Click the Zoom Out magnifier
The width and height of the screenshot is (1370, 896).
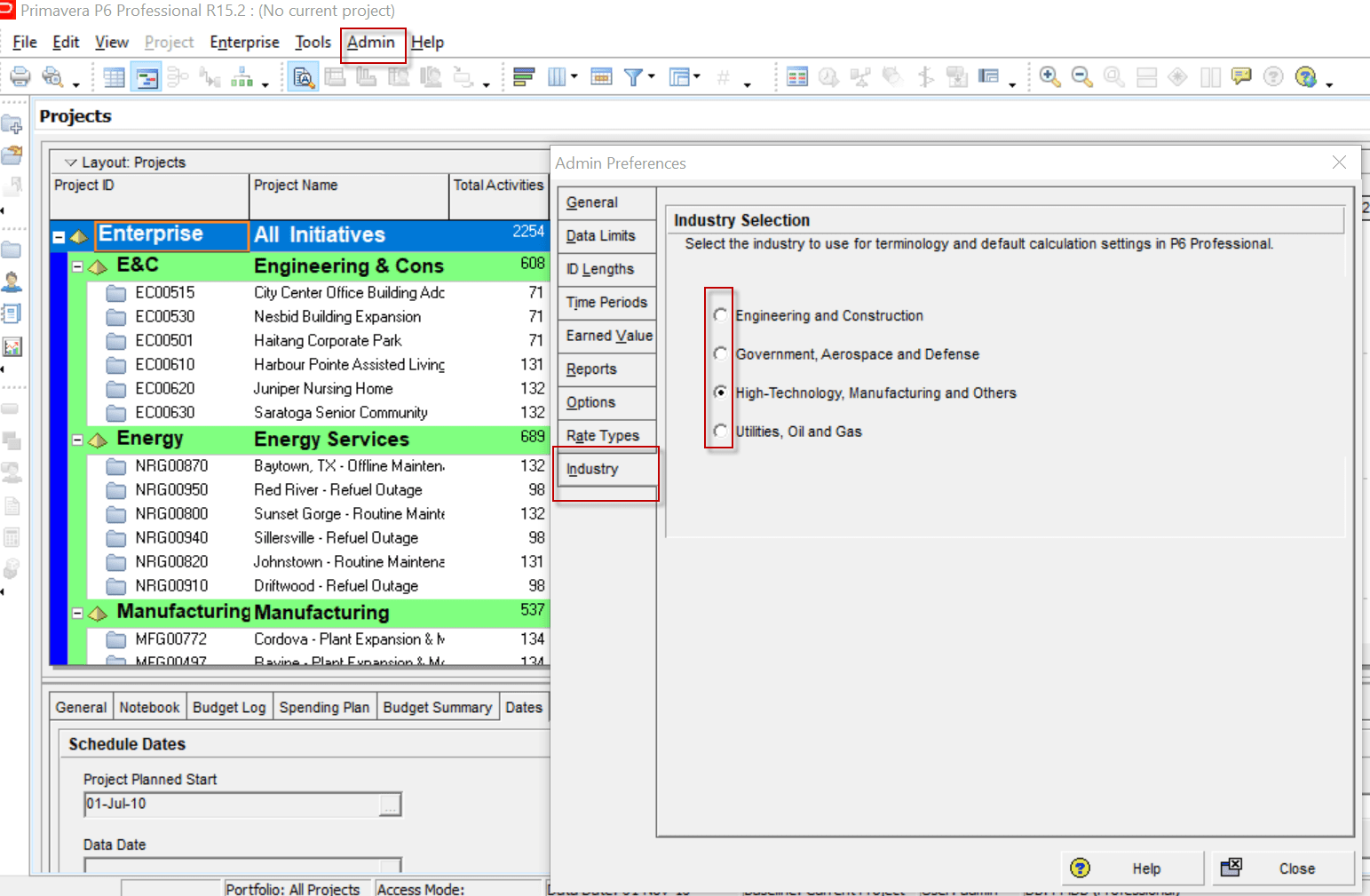[1081, 77]
